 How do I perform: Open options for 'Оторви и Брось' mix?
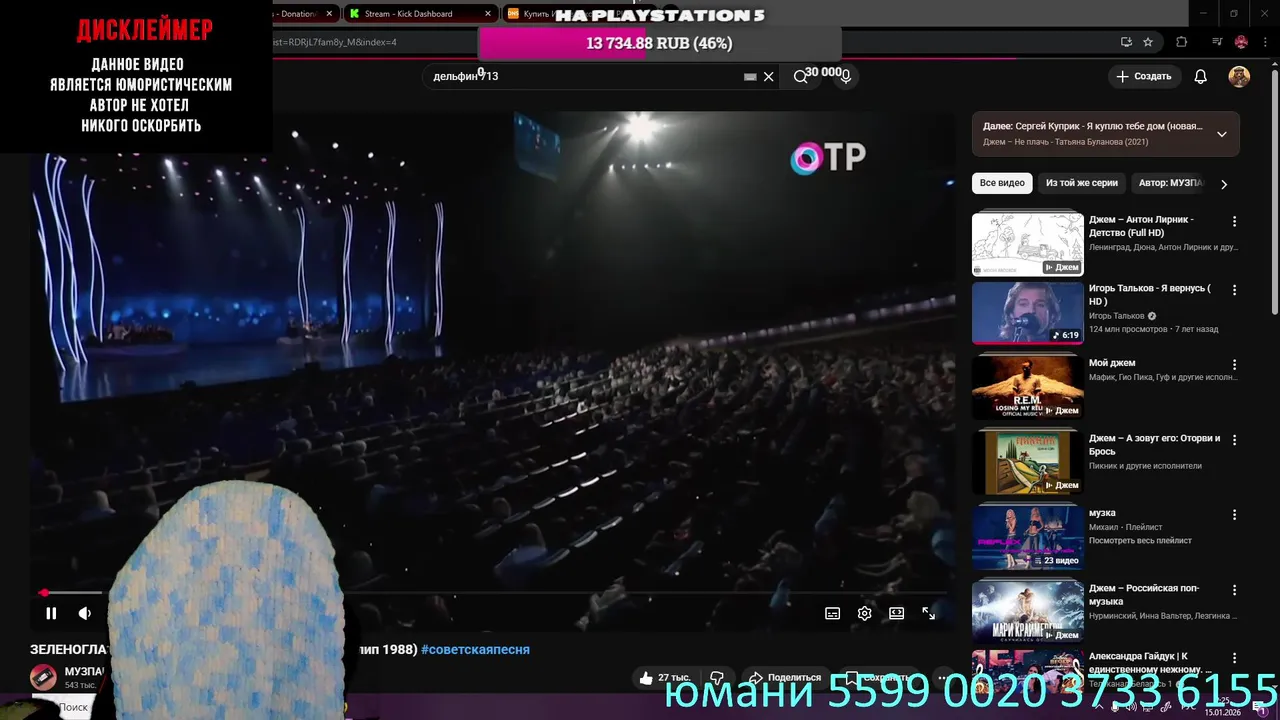point(1234,440)
